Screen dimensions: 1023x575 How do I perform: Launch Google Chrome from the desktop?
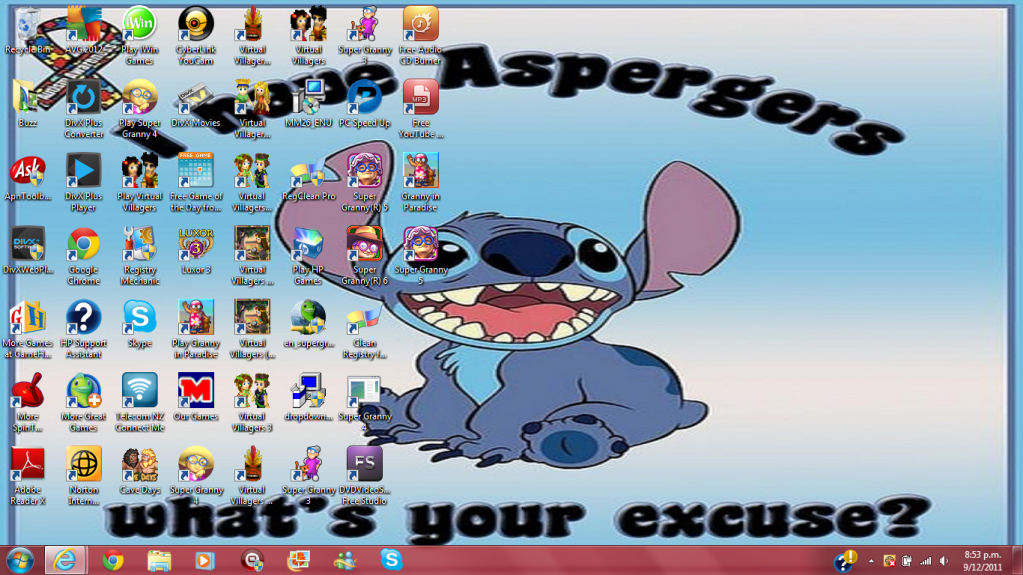[x=84, y=256]
